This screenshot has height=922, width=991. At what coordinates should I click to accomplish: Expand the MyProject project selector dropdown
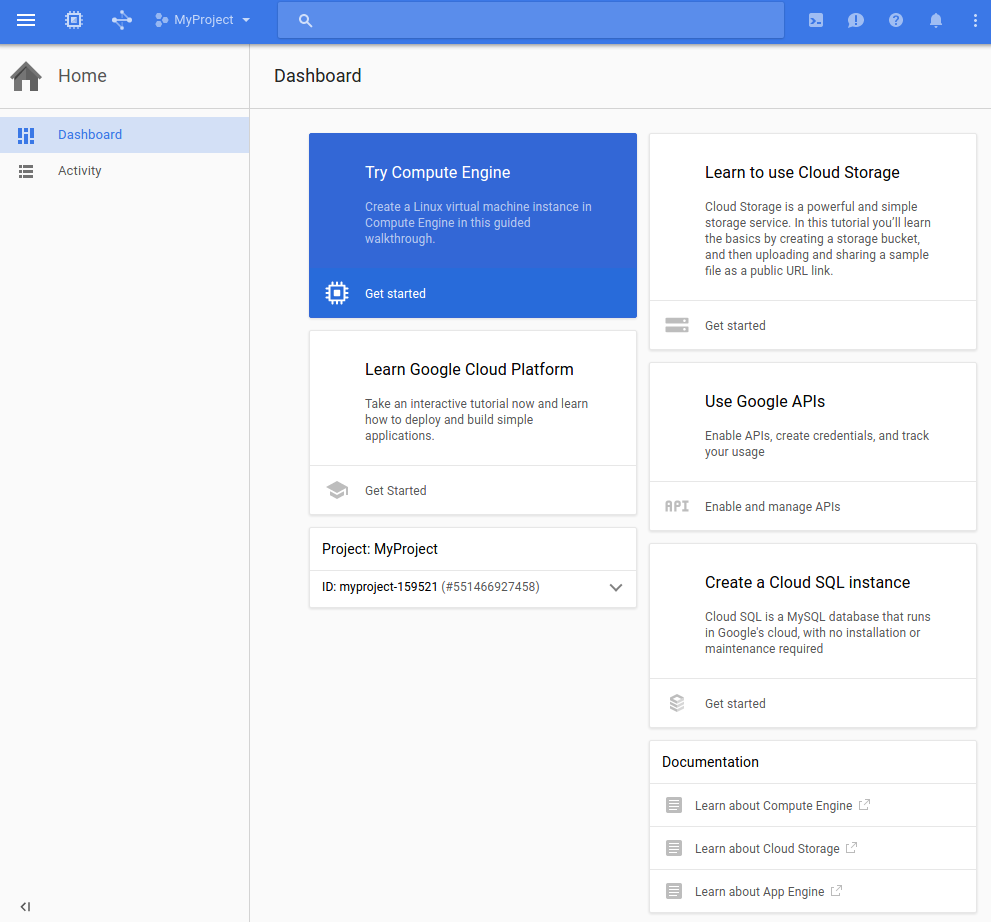203,20
